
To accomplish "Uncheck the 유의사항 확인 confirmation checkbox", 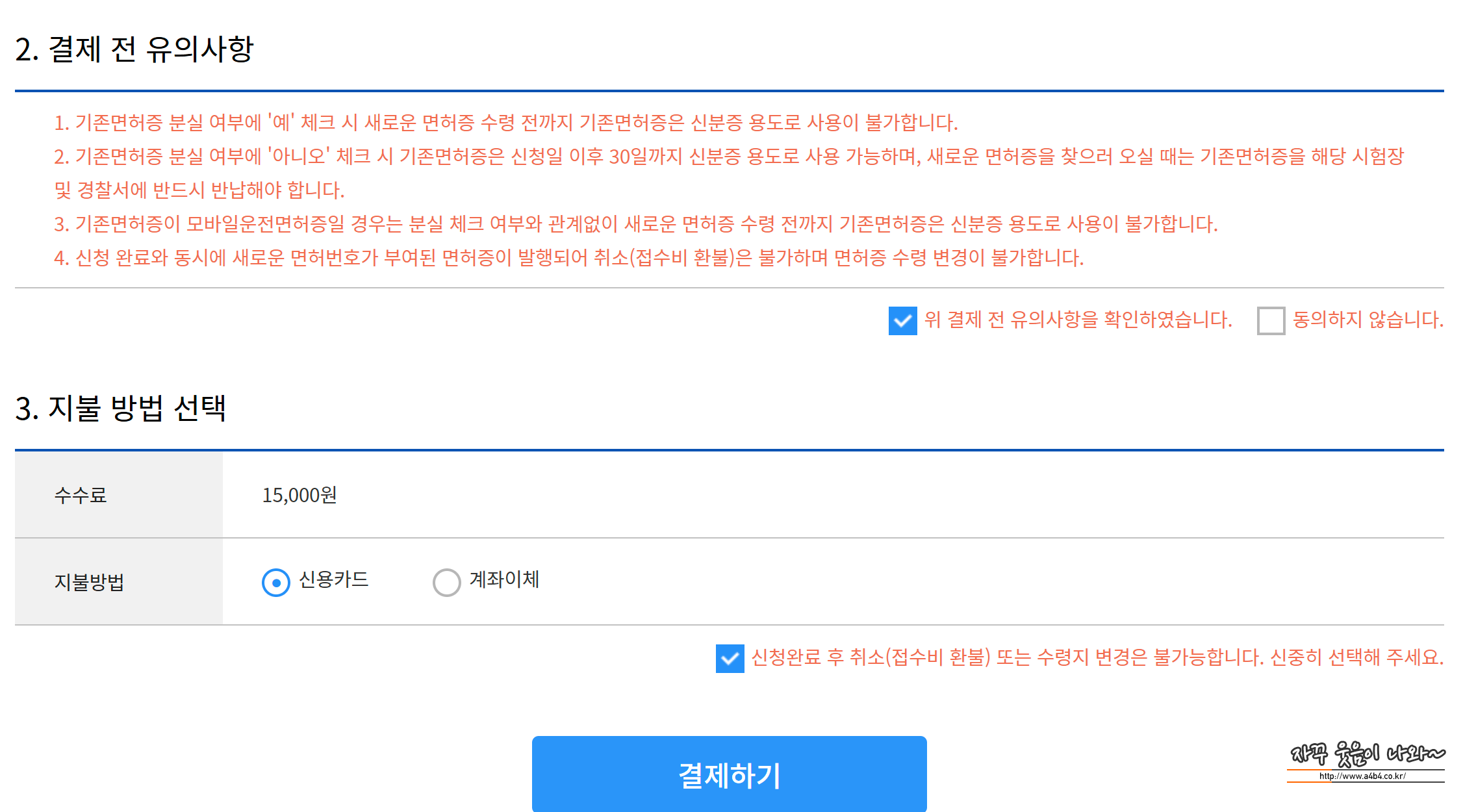I will pos(902,321).
